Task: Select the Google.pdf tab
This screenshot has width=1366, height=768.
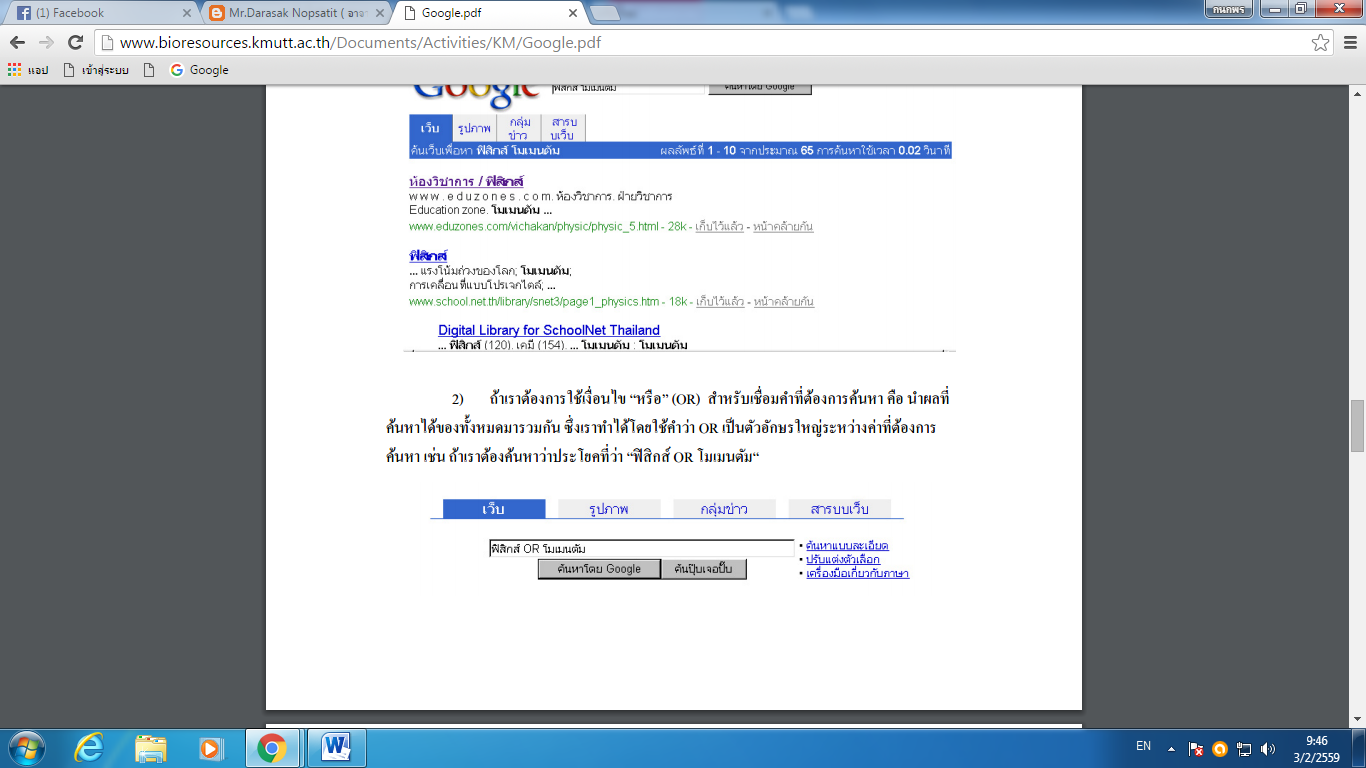Action: pos(487,13)
